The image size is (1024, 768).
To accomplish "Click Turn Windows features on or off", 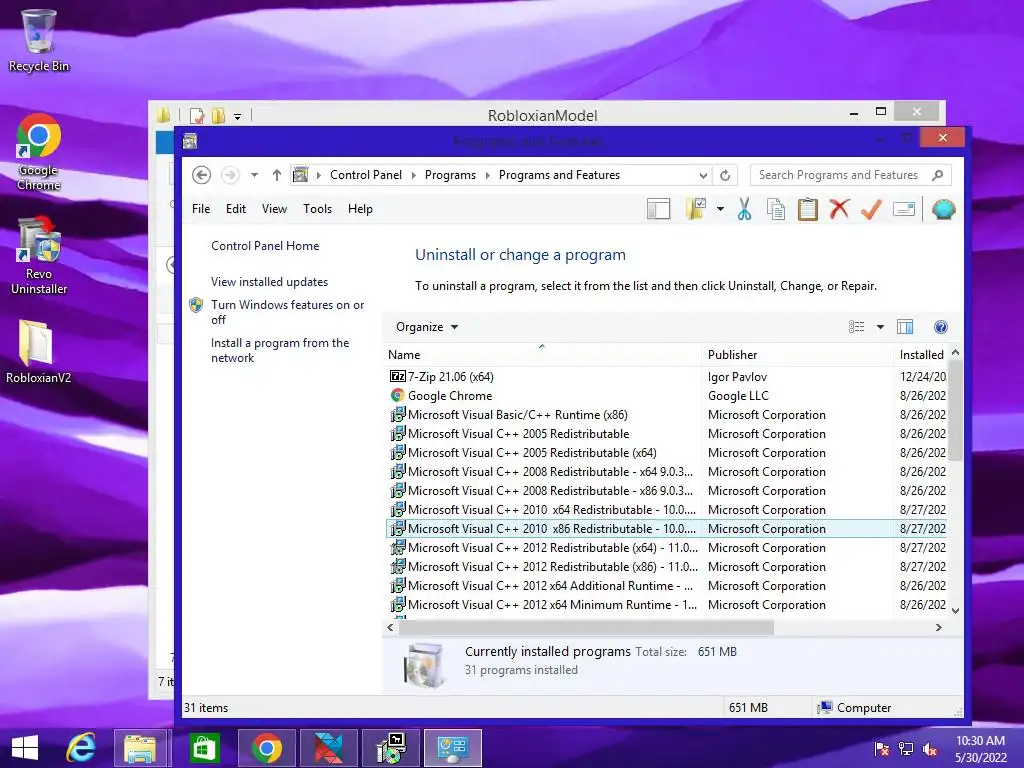I will pos(287,312).
